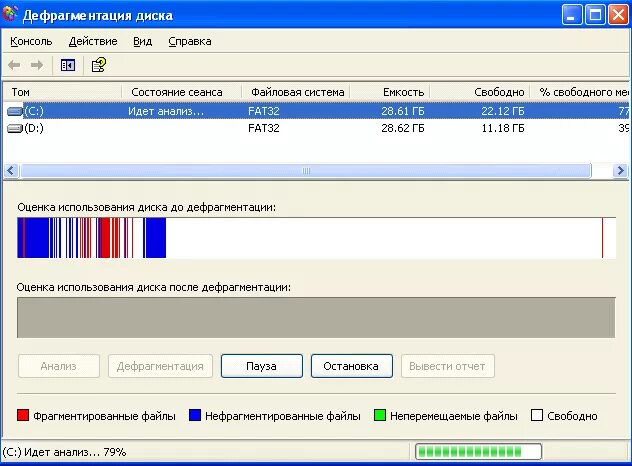Image resolution: width=632 pixels, height=466 pixels.
Task: Click the FAT32 cell in C: row
Action: point(264,111)
